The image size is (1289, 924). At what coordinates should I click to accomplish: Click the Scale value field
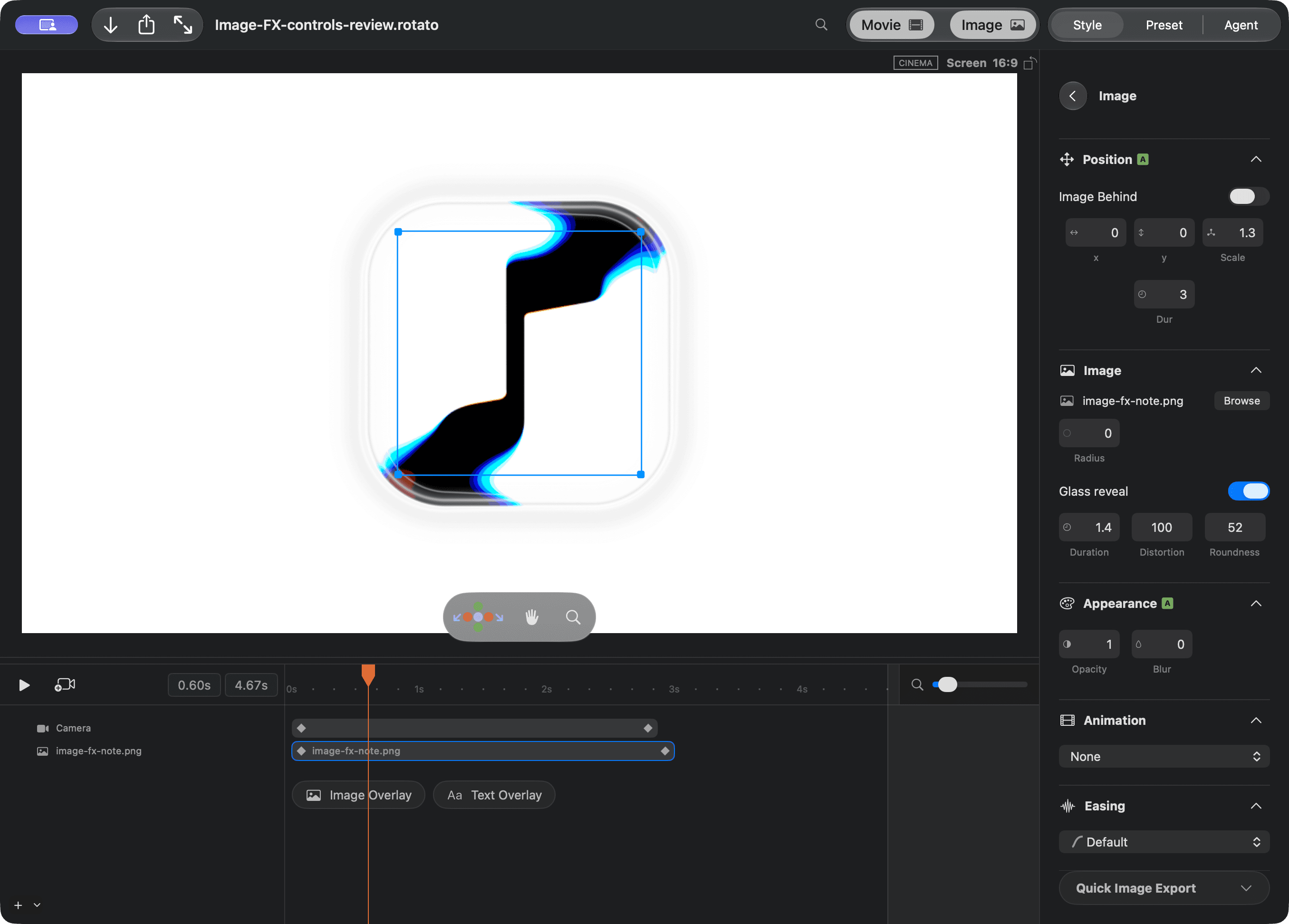pos(1232,233)
